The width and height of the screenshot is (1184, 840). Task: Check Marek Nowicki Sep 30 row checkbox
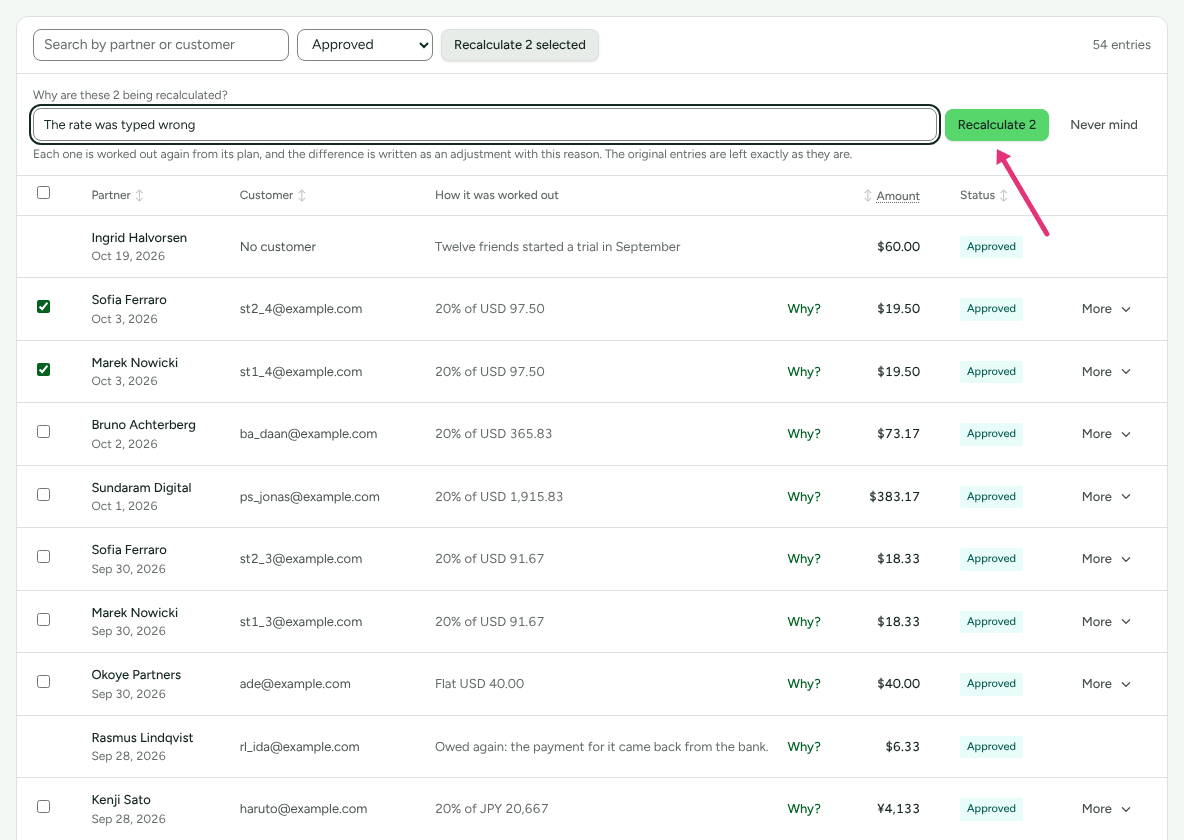(44, 619)
